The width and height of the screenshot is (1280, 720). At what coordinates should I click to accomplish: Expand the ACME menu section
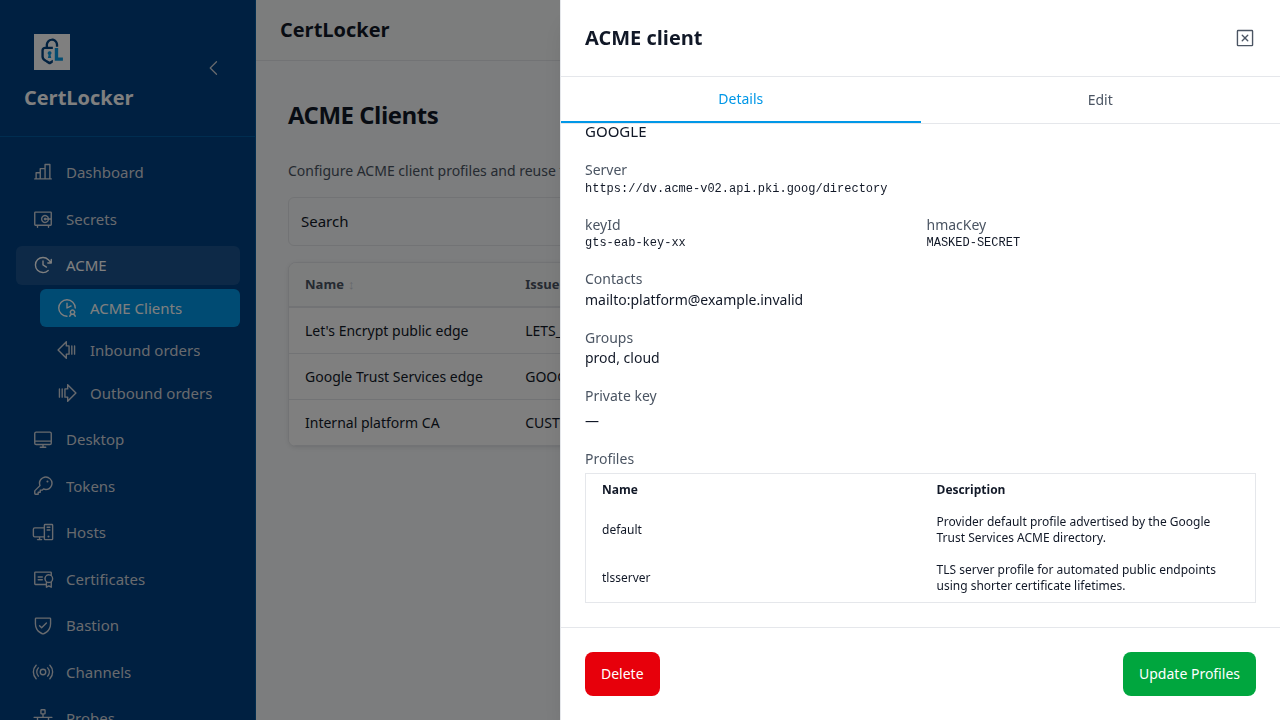(x=128, y=265)
